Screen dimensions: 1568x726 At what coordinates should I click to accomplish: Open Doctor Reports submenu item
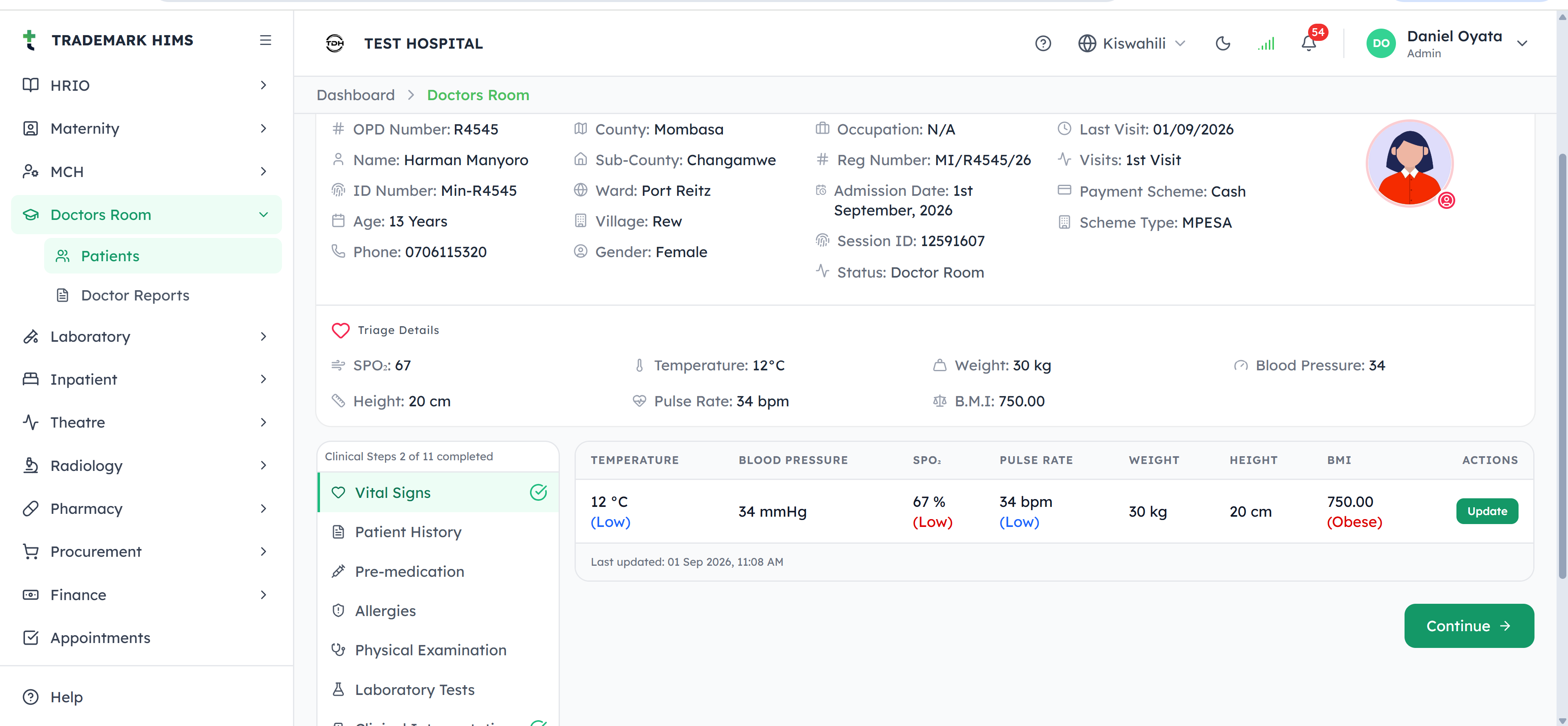(x=163, y=296)
